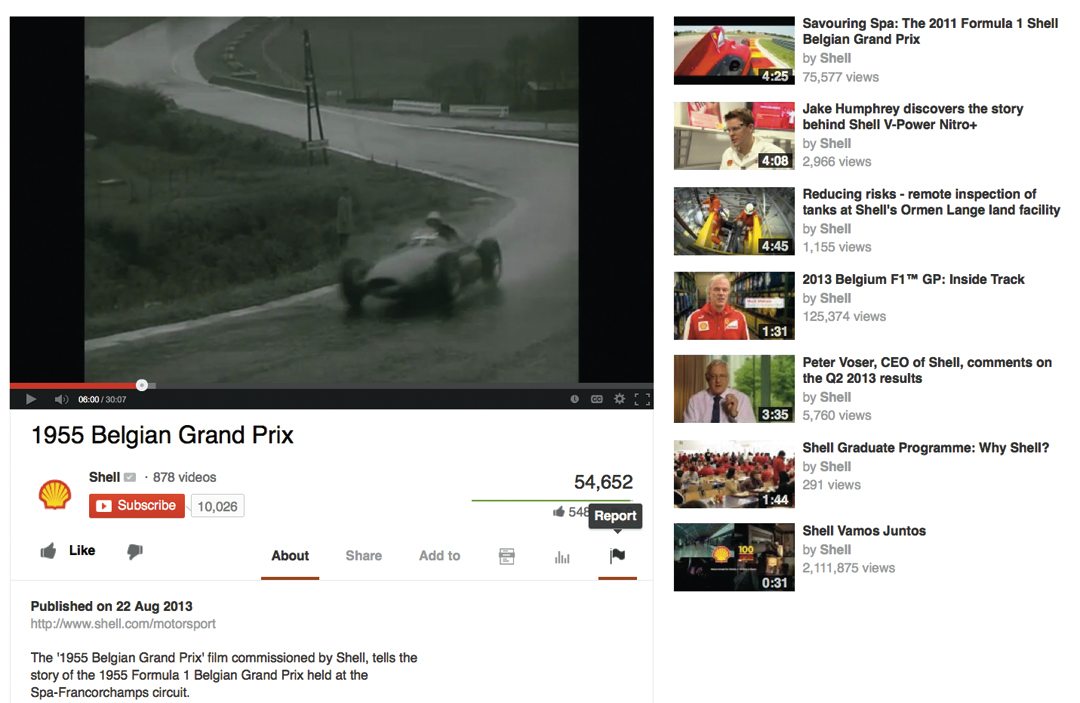Open the shell.com/motorsport link
1080x703 pixels.
123,624
